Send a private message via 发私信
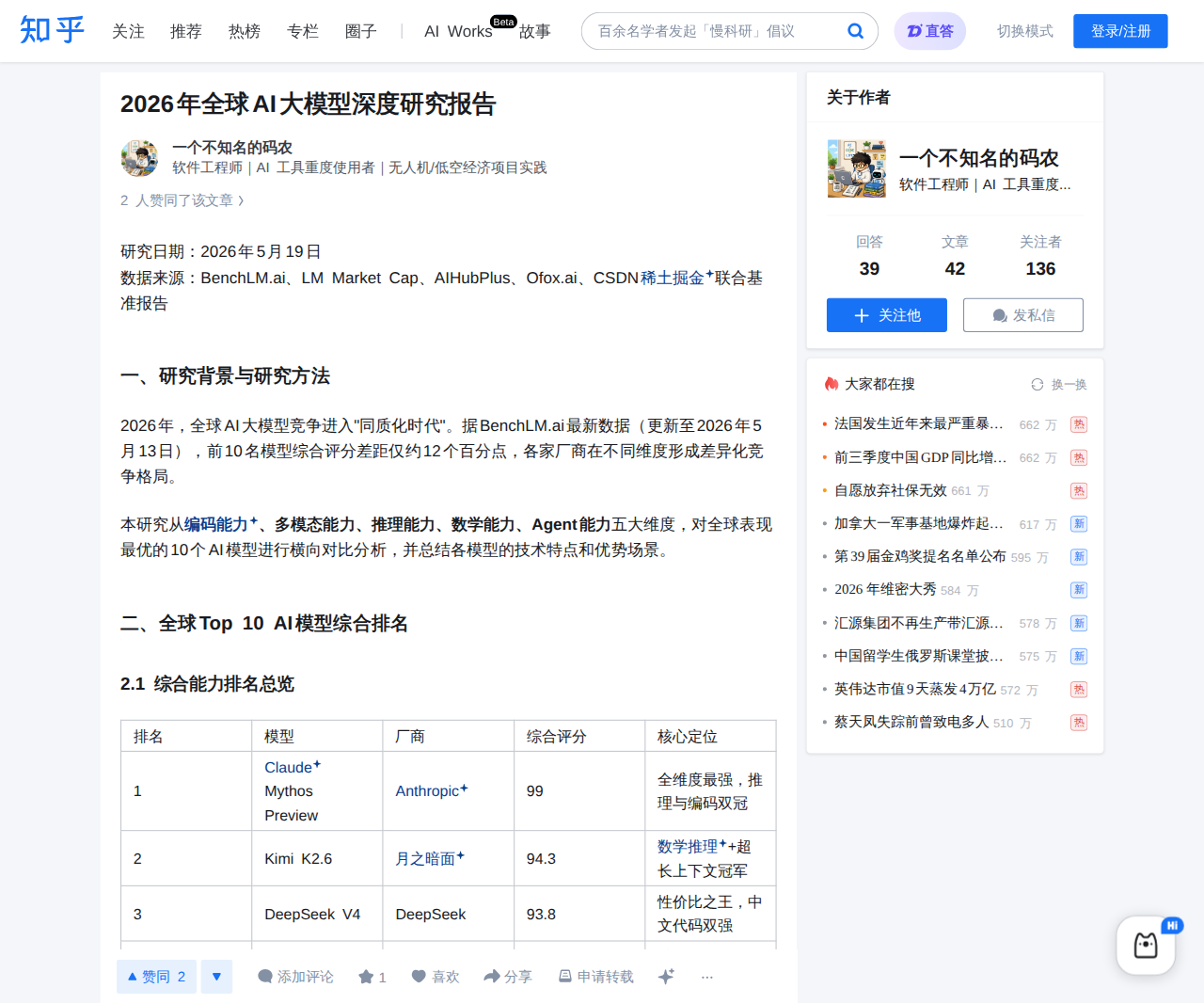The height and width of the screenshot is (1004, 1204). 1023,315
